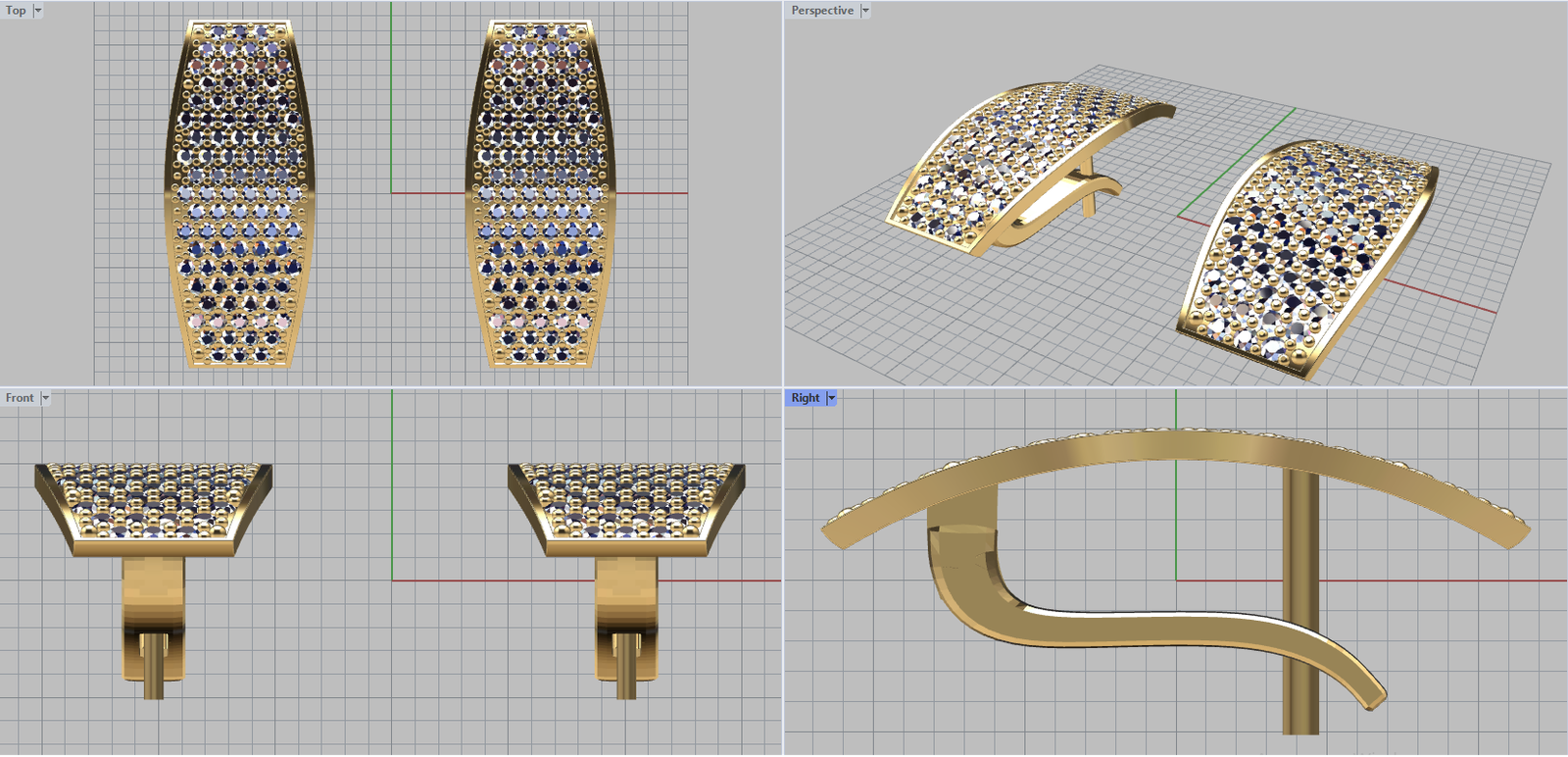Select the right earring in Top view

541,194
